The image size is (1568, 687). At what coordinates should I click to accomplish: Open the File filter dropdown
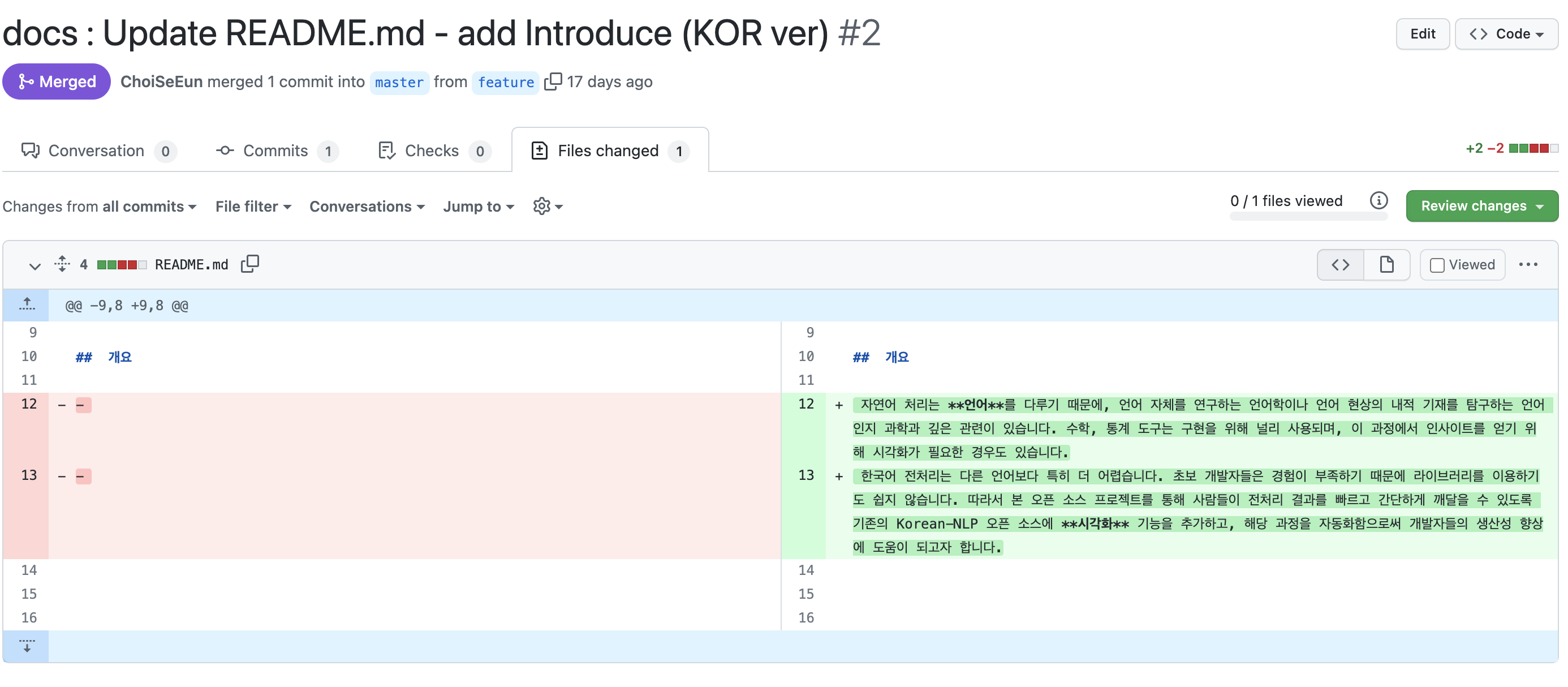pyautogui.click(x=253, y=207)
